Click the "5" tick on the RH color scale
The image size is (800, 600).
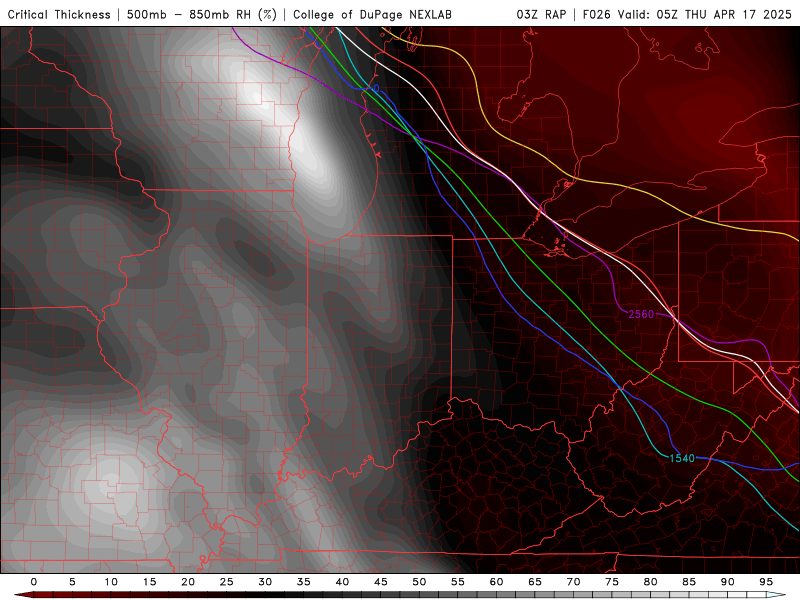[72, 582]
